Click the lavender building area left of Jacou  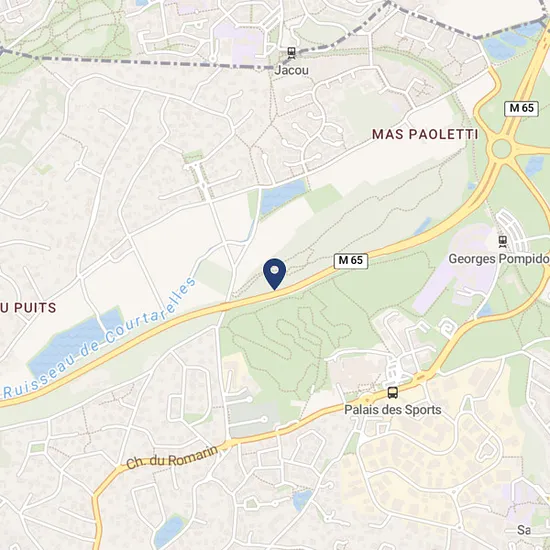pos(239,44)
